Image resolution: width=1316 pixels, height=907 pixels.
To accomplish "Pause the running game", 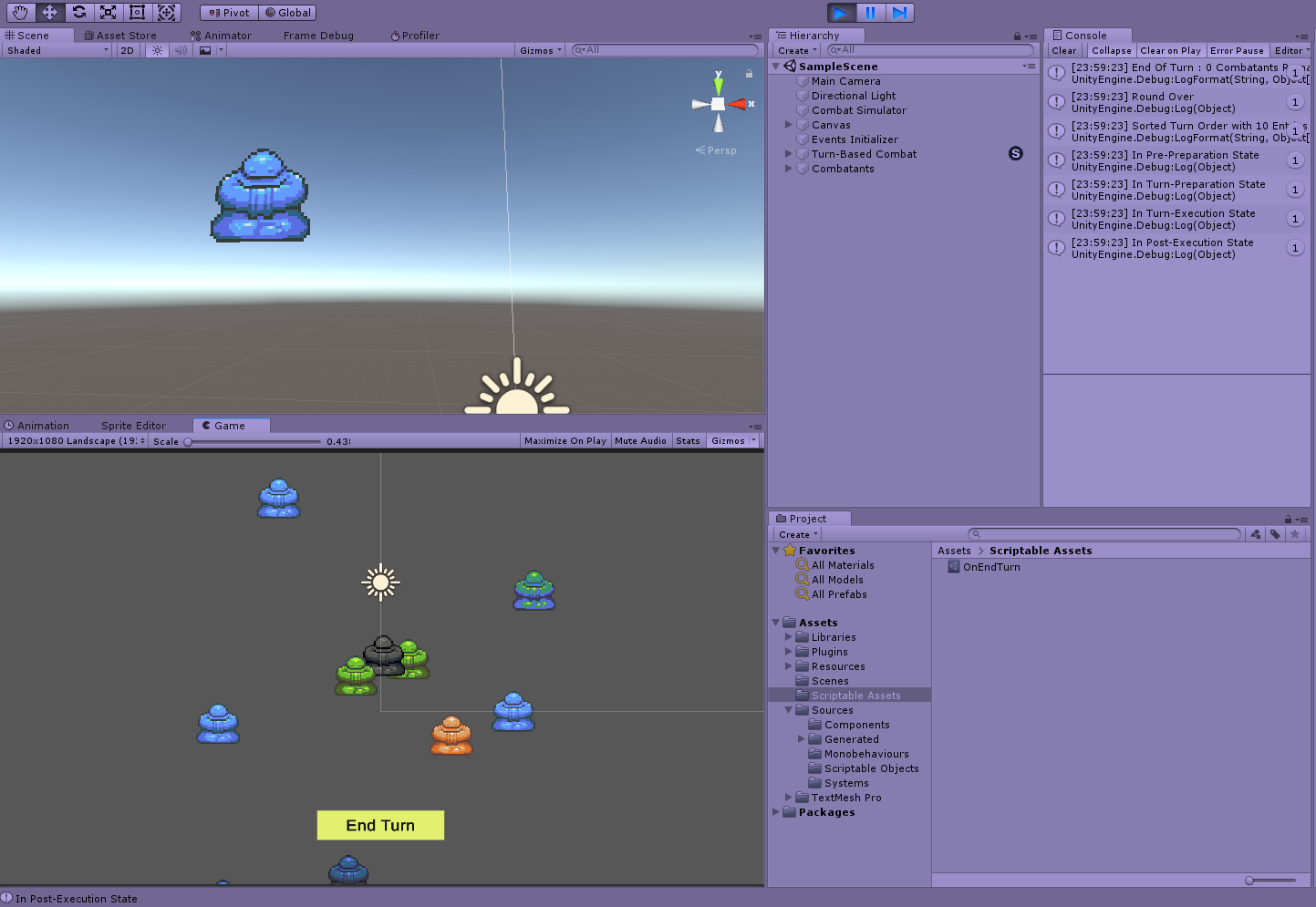I will click(x=869, y=12).
